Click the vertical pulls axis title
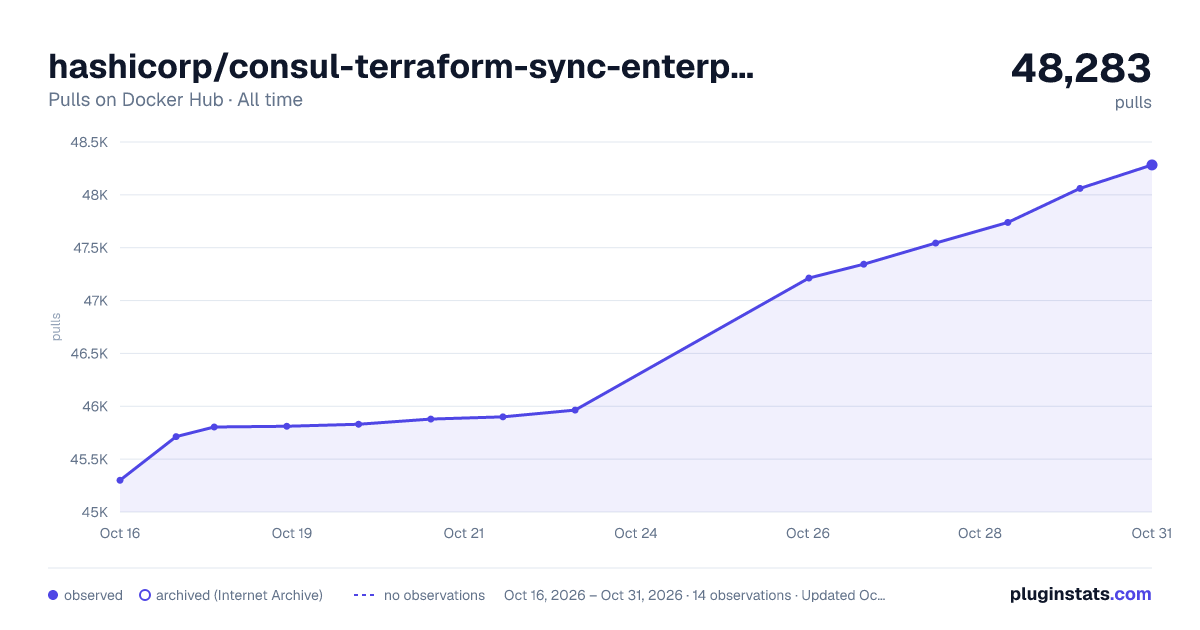This screenshot has width=1200, height=630. coord(56,326)
